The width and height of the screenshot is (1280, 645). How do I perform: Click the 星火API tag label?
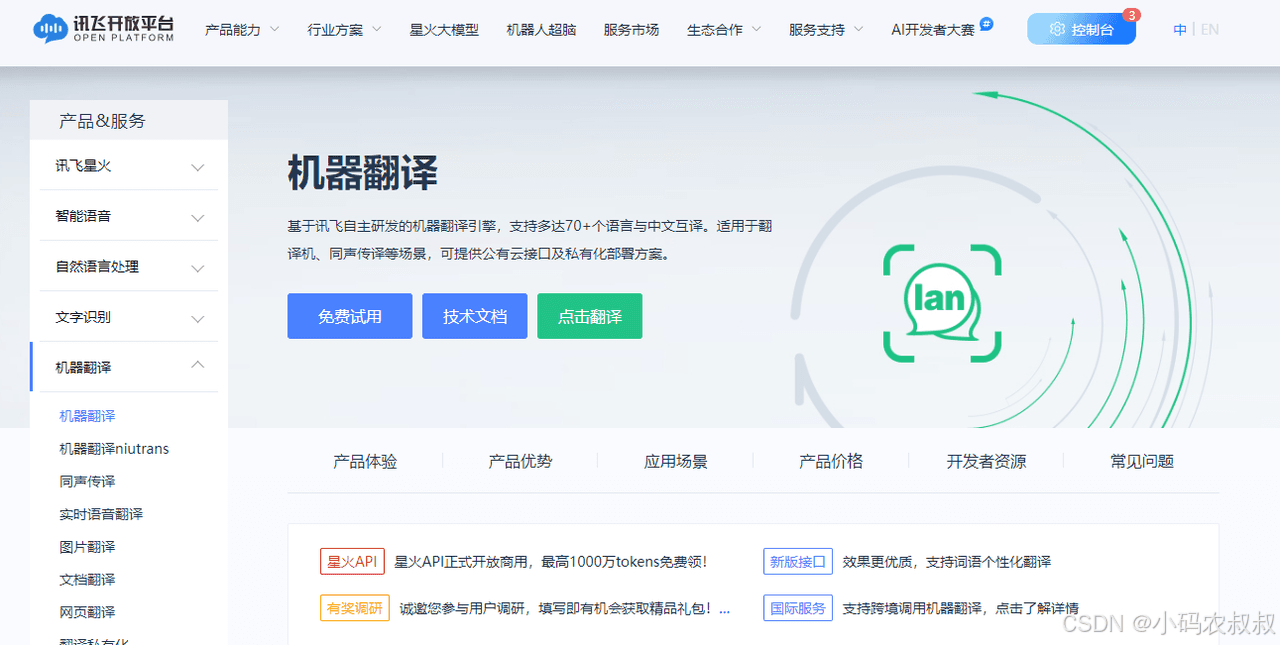(352, 562)
